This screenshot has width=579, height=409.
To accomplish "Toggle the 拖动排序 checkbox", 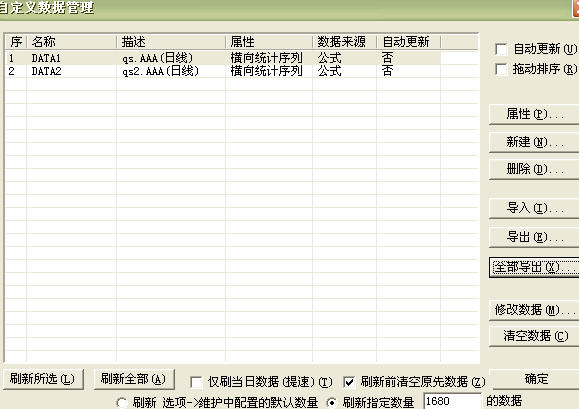I will [501, 69].
